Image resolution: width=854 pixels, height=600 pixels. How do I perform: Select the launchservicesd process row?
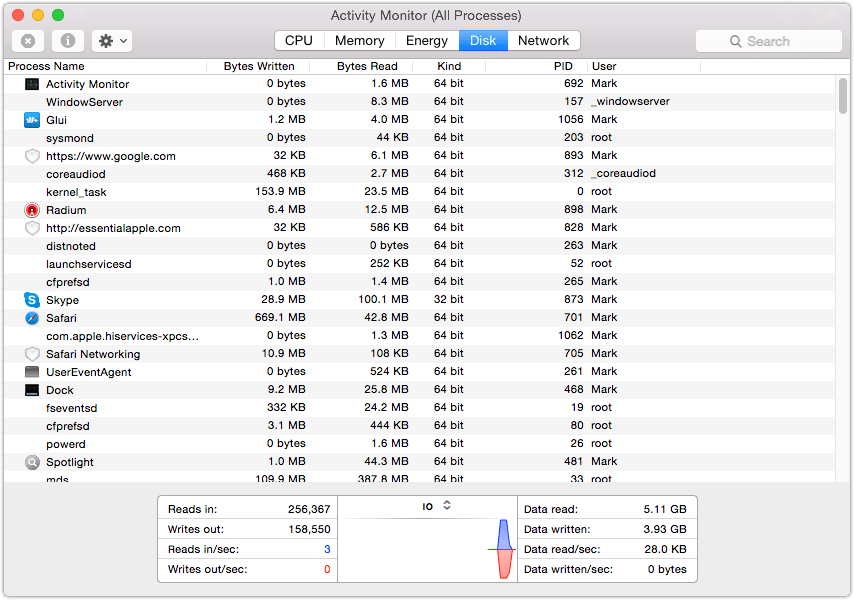pos(419,264)
